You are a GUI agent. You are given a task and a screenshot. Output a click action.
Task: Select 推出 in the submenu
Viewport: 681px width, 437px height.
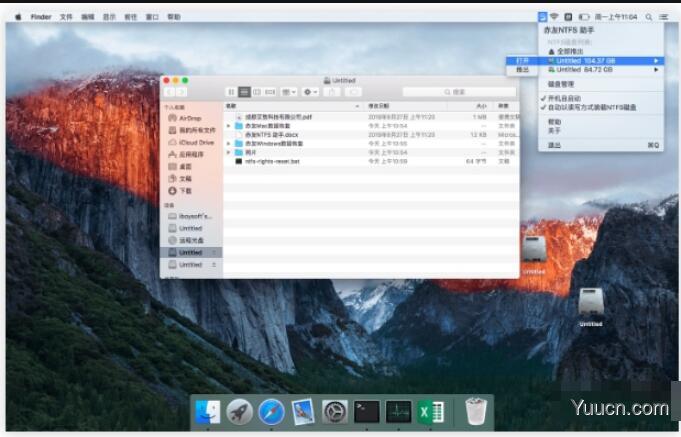[522, 70]
